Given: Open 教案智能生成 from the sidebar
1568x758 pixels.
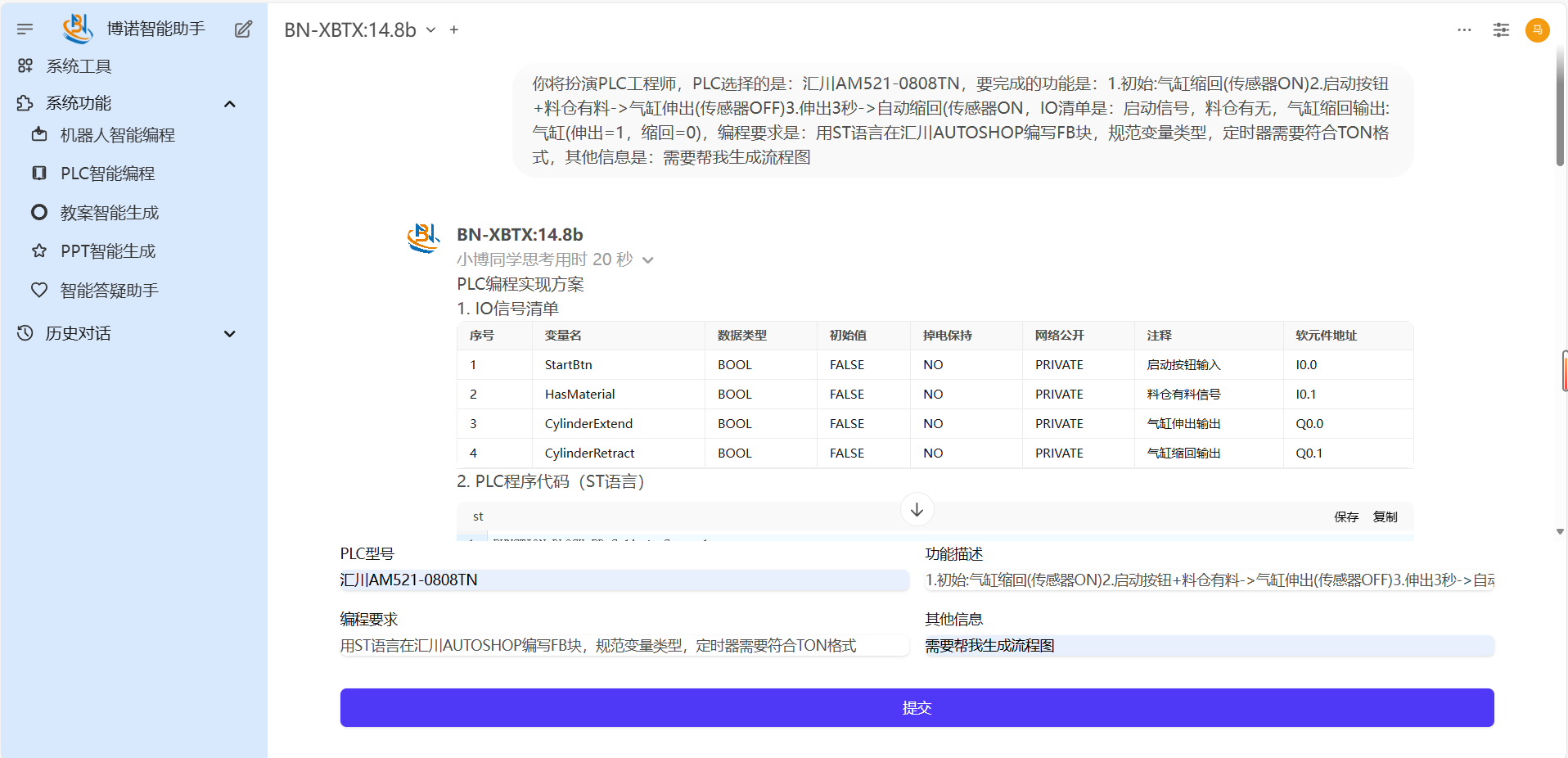Looking at the screenshot, I should tap(109, 213).
